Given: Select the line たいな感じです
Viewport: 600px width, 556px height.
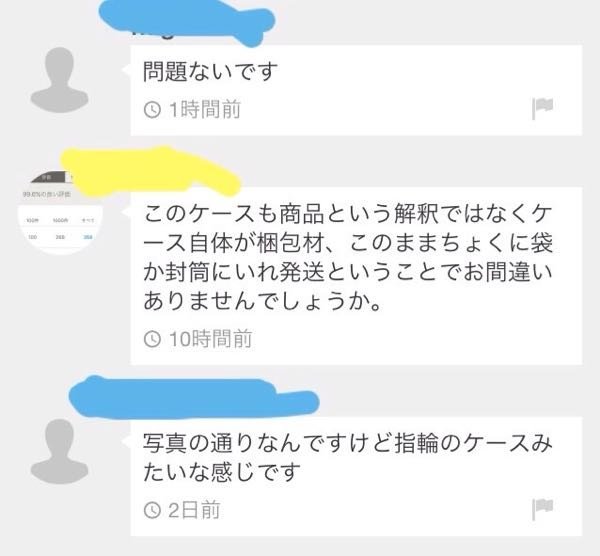Looking at the screenshot, I should (222, 472).
